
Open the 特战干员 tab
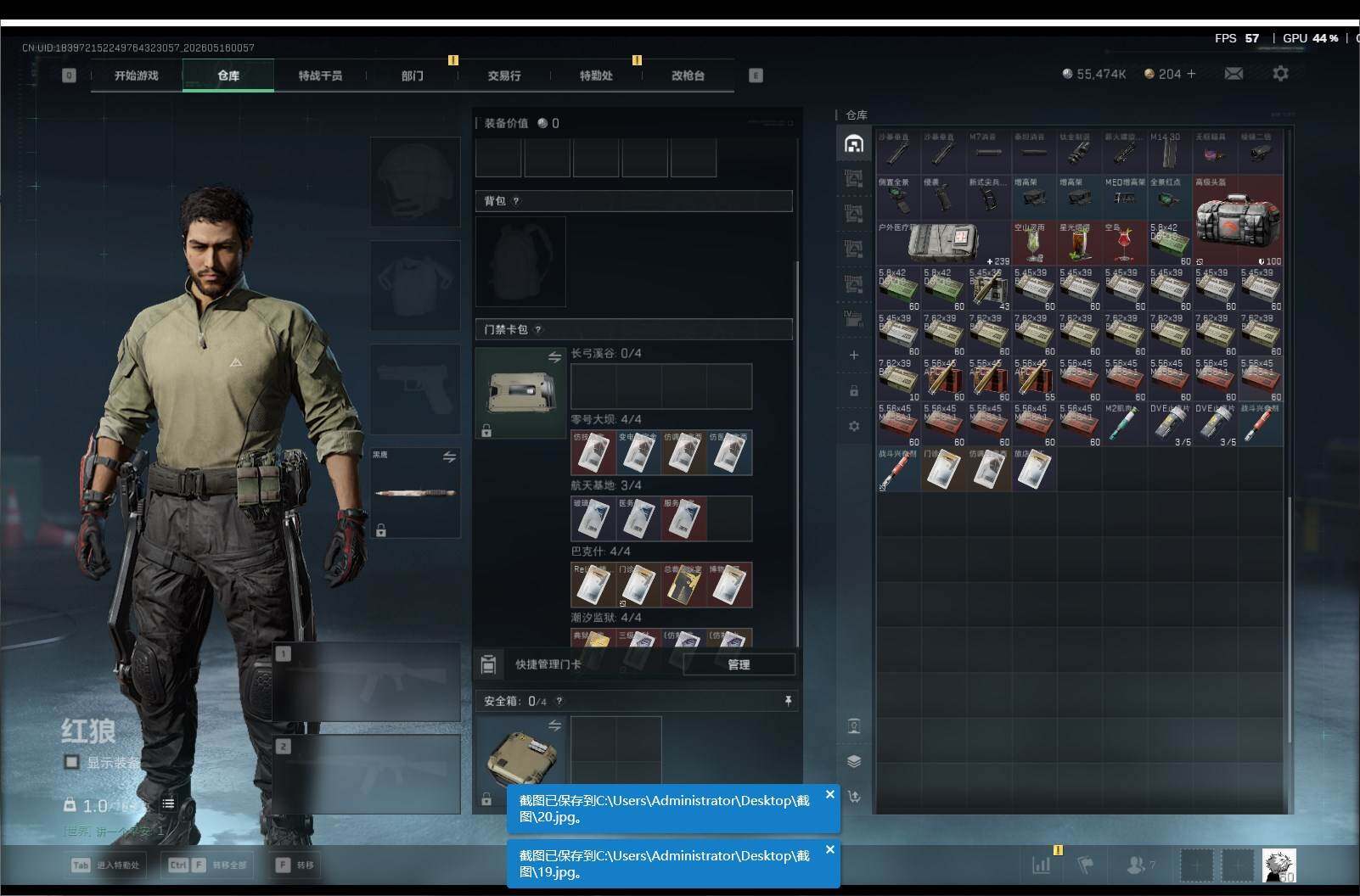pos(320,76)
